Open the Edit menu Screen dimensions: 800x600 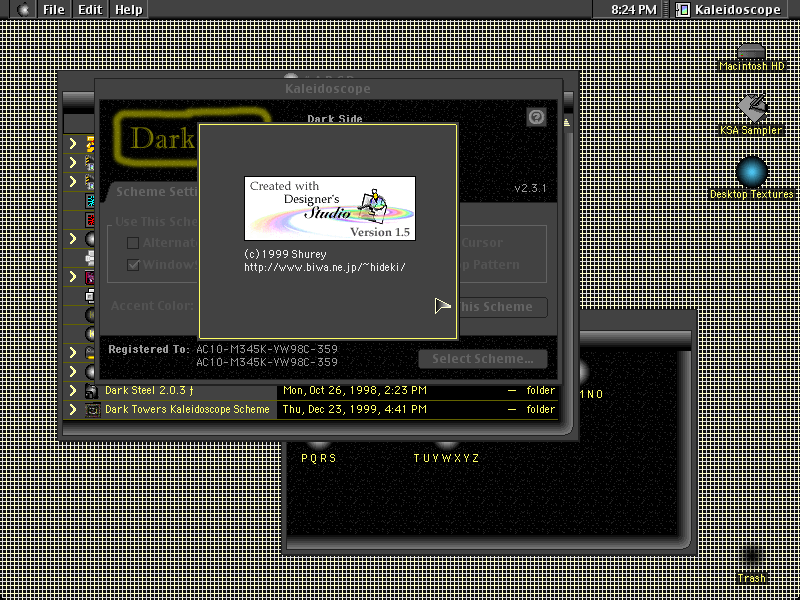tap(90, 9)
